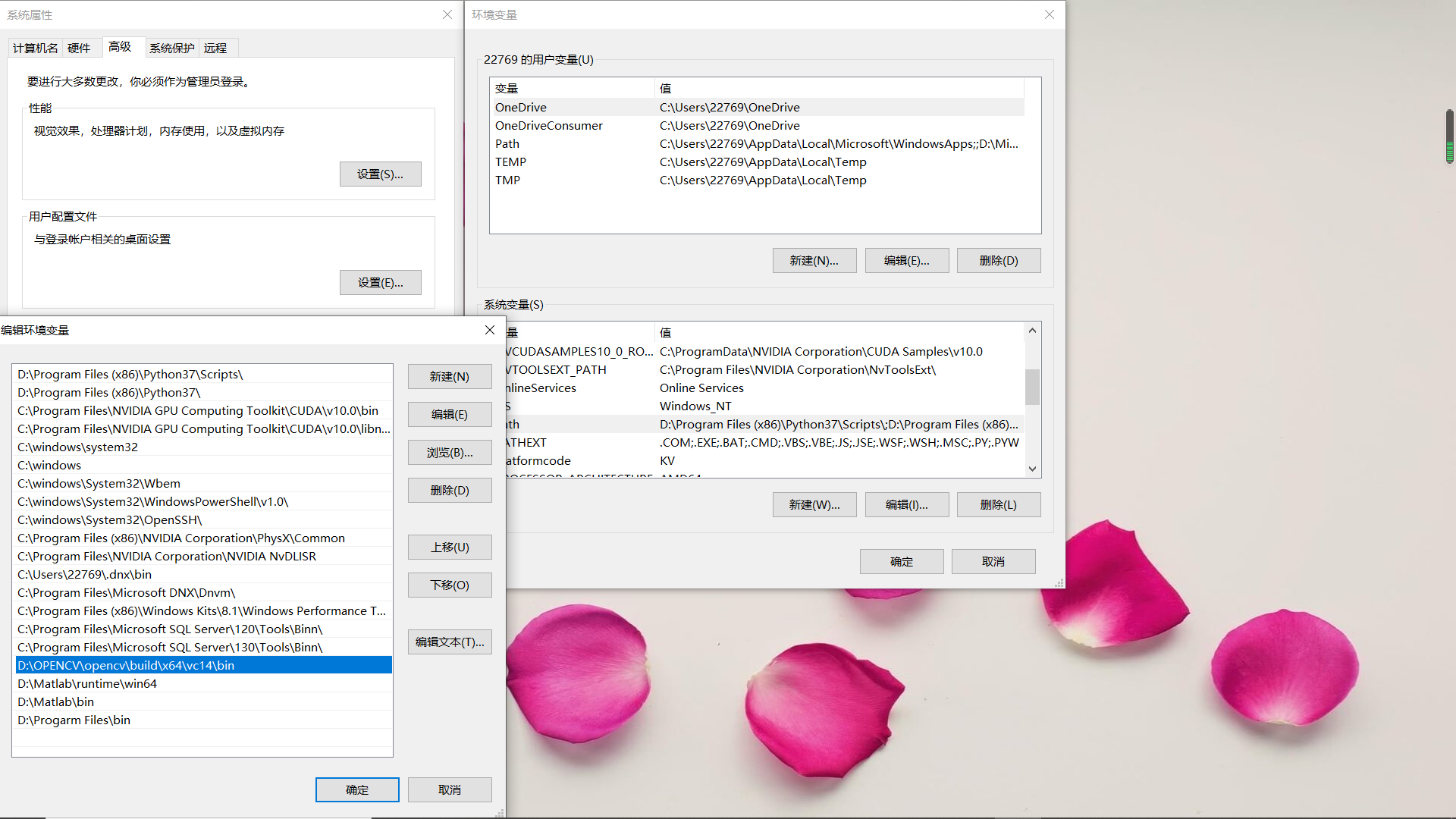Viewport: 1456px width, 819px height.
Task: Move entry down with 下移(O)
Action: pos(450,585)
